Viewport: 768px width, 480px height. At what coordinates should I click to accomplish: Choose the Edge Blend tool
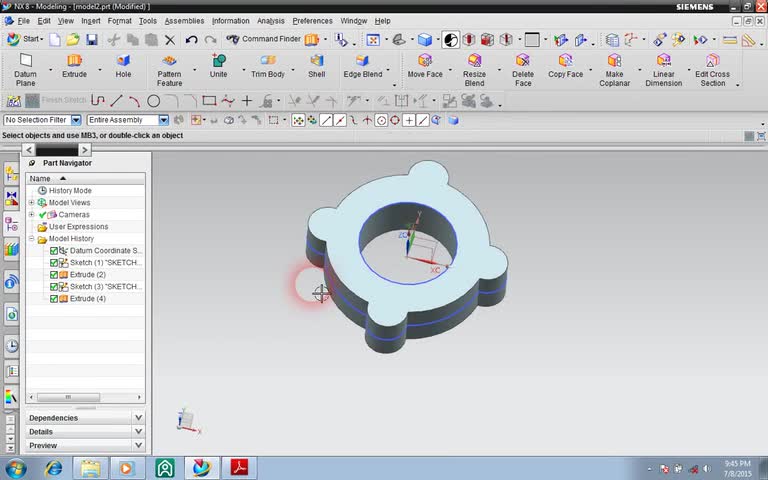click(x=362, y=62)
